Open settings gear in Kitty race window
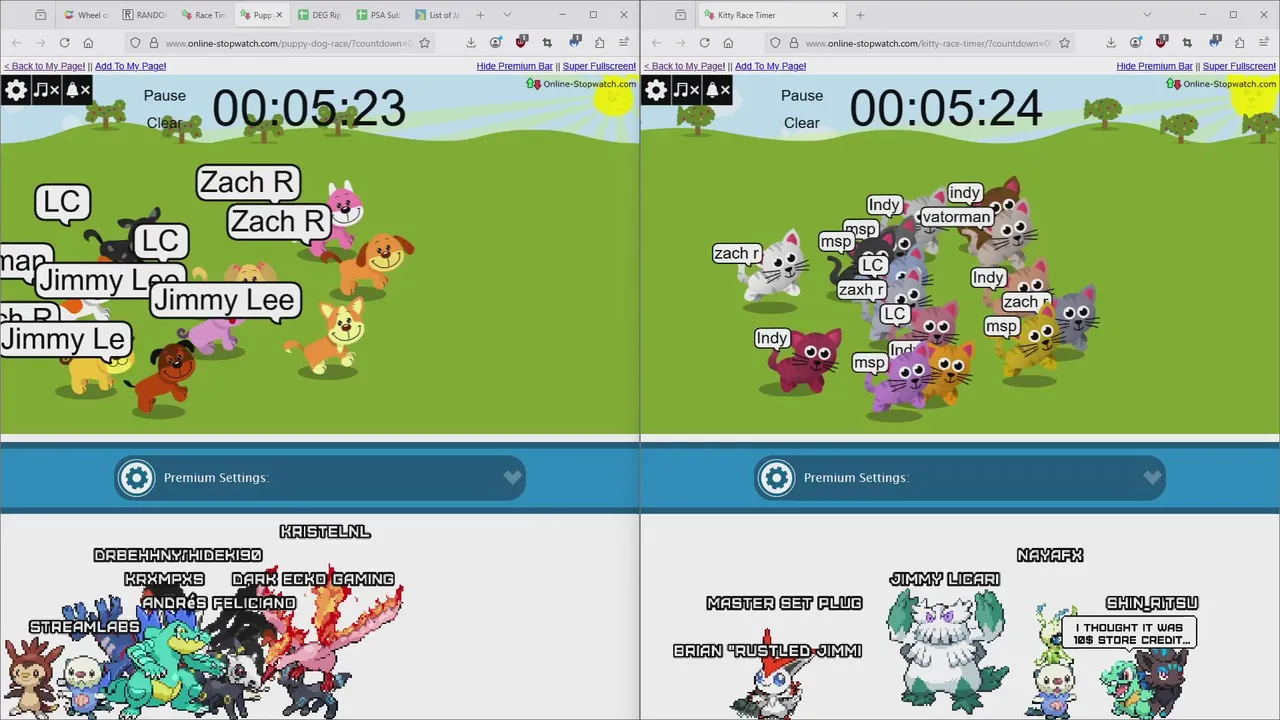The image size is (1280, 720). (x=656, y=90)
